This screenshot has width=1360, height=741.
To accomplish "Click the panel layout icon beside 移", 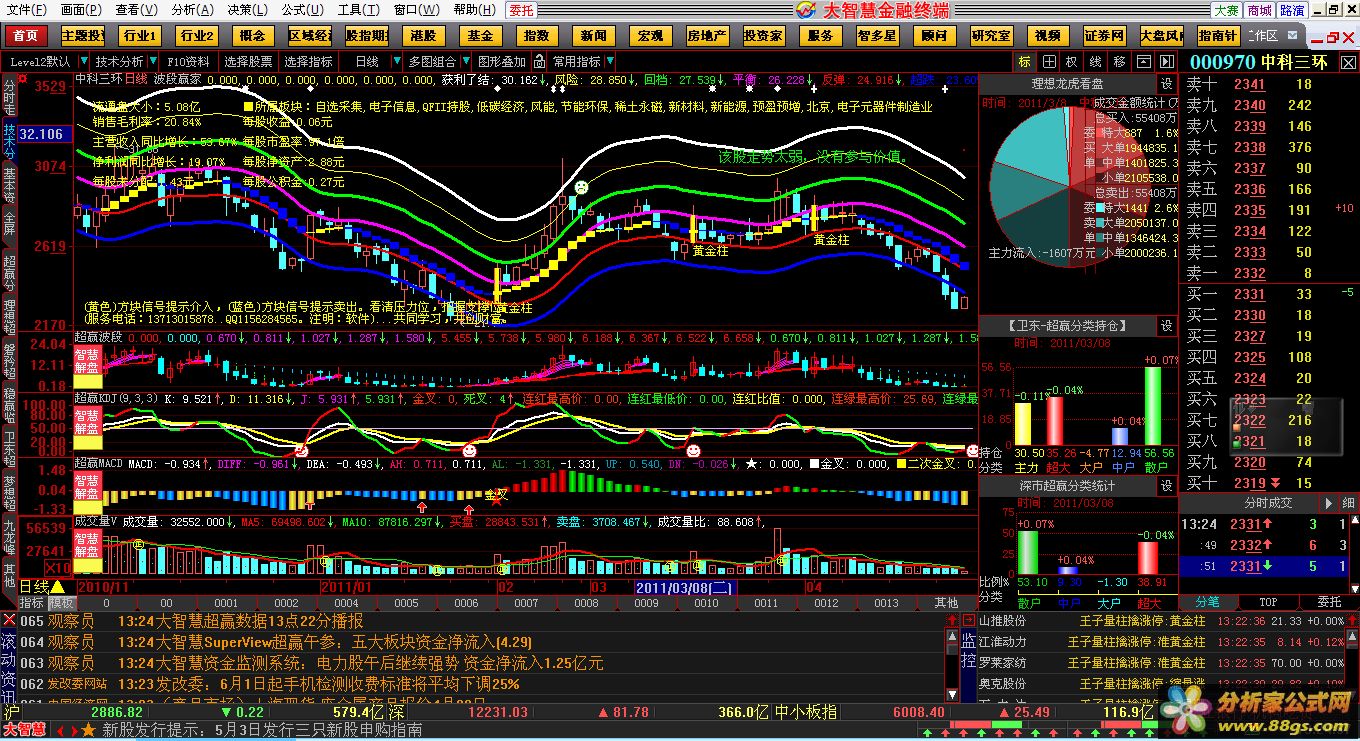I will tap(1142, 61).
